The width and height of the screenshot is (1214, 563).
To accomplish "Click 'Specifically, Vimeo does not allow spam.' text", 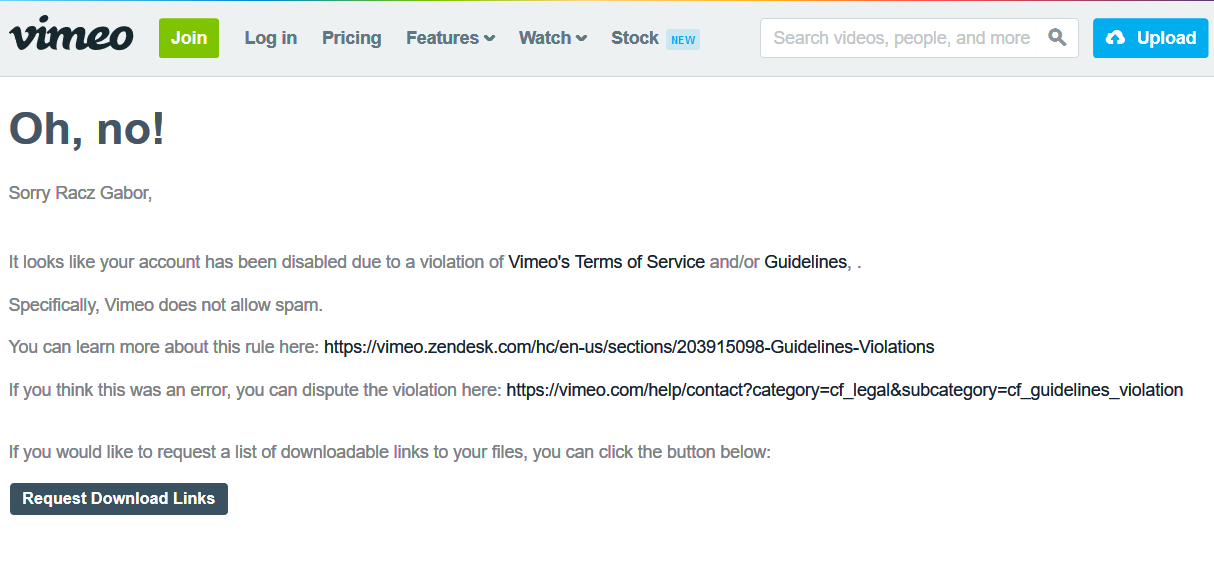I will click(166, 305).
